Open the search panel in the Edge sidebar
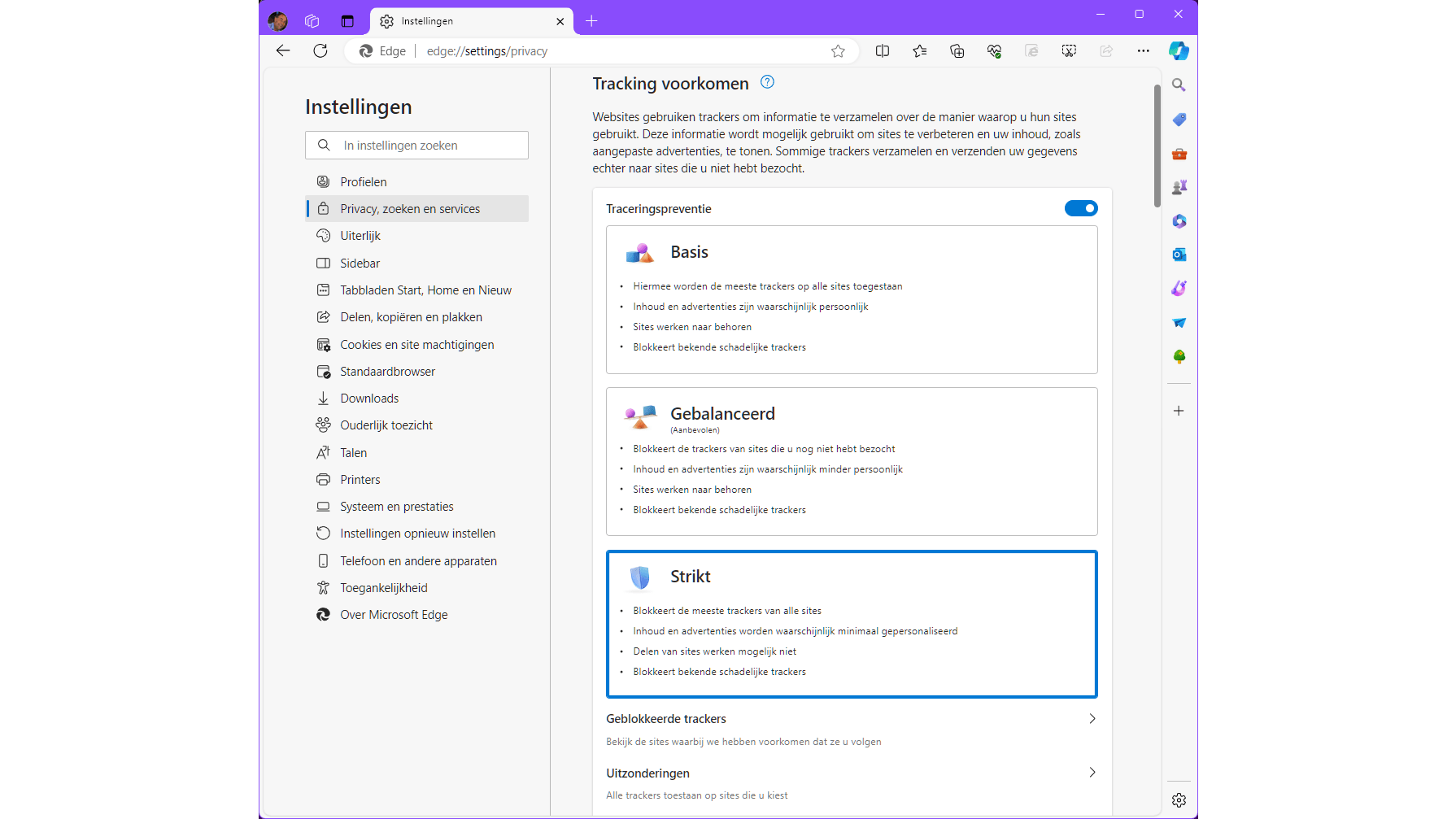 tap(1179, 85)
